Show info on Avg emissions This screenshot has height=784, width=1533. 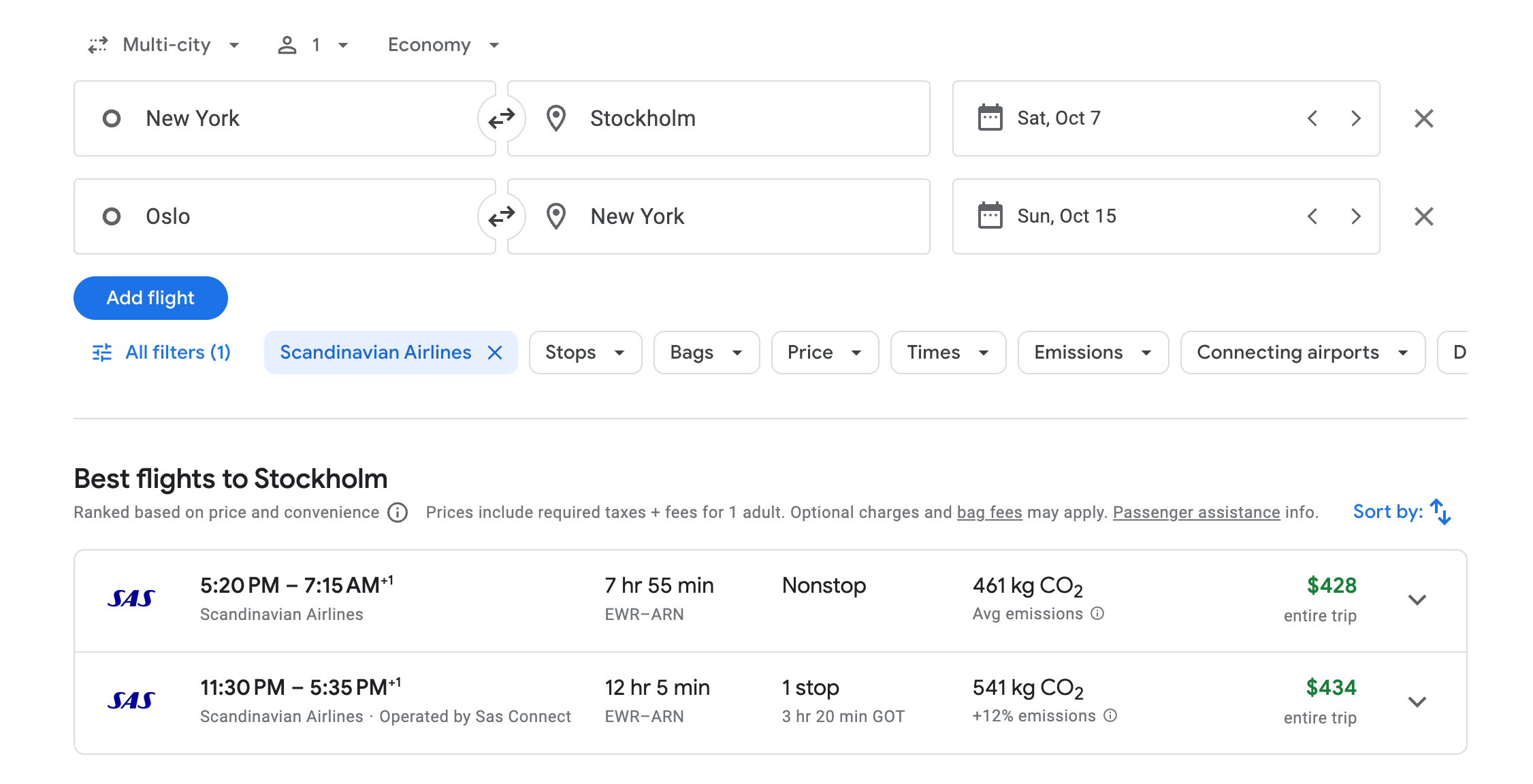(x=1097, y=614)
